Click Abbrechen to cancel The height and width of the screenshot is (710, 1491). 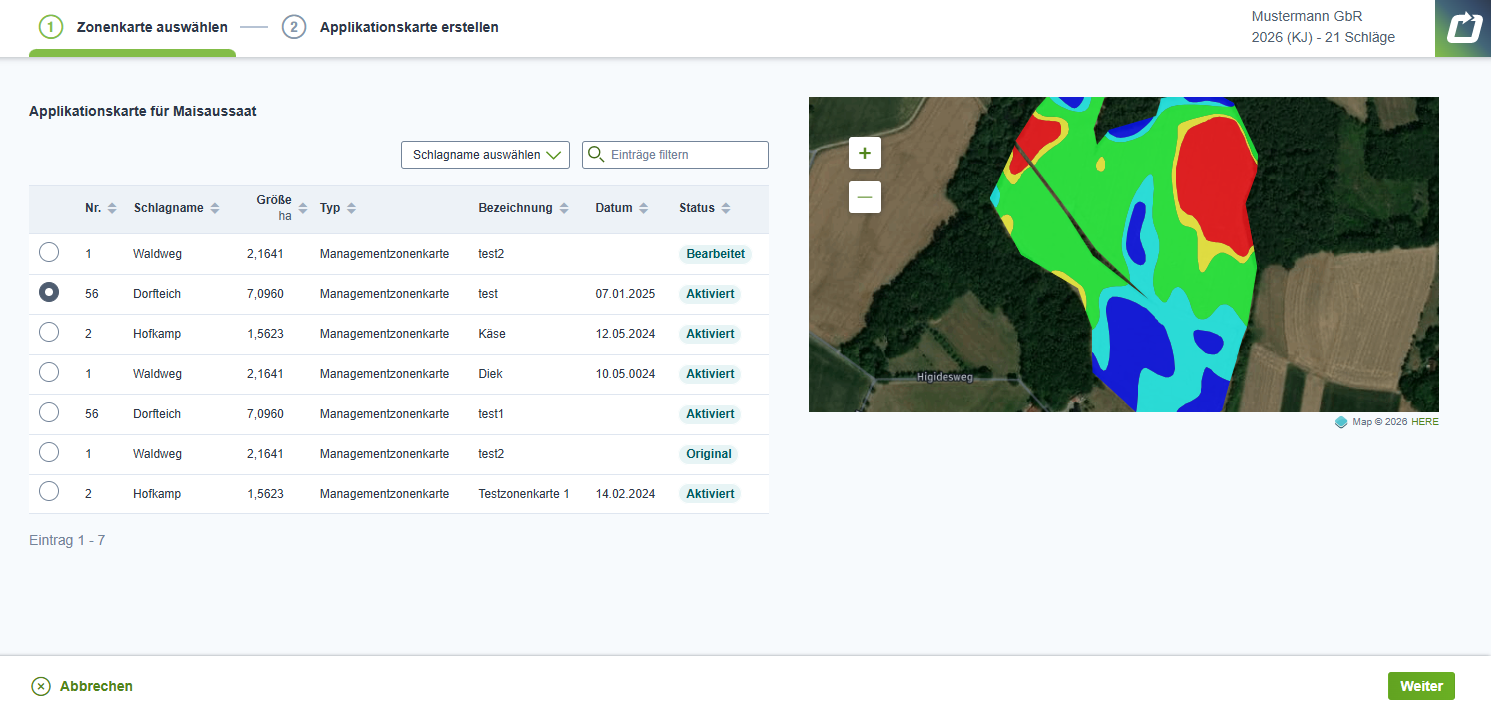82,686
